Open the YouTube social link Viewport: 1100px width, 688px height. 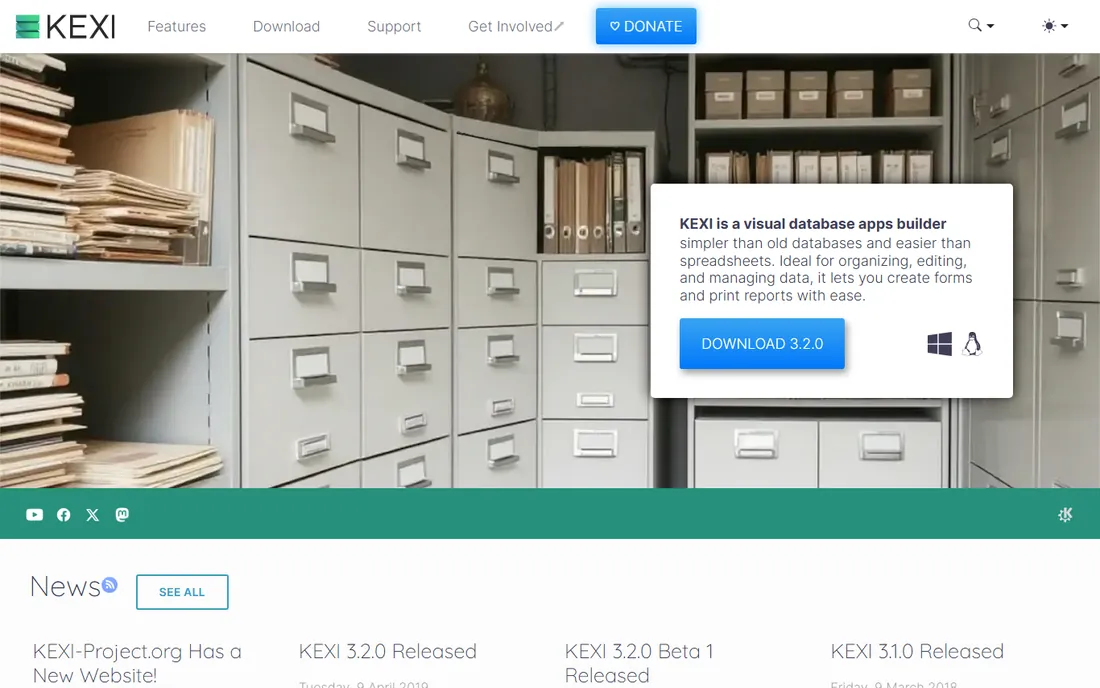click(34, 515)
